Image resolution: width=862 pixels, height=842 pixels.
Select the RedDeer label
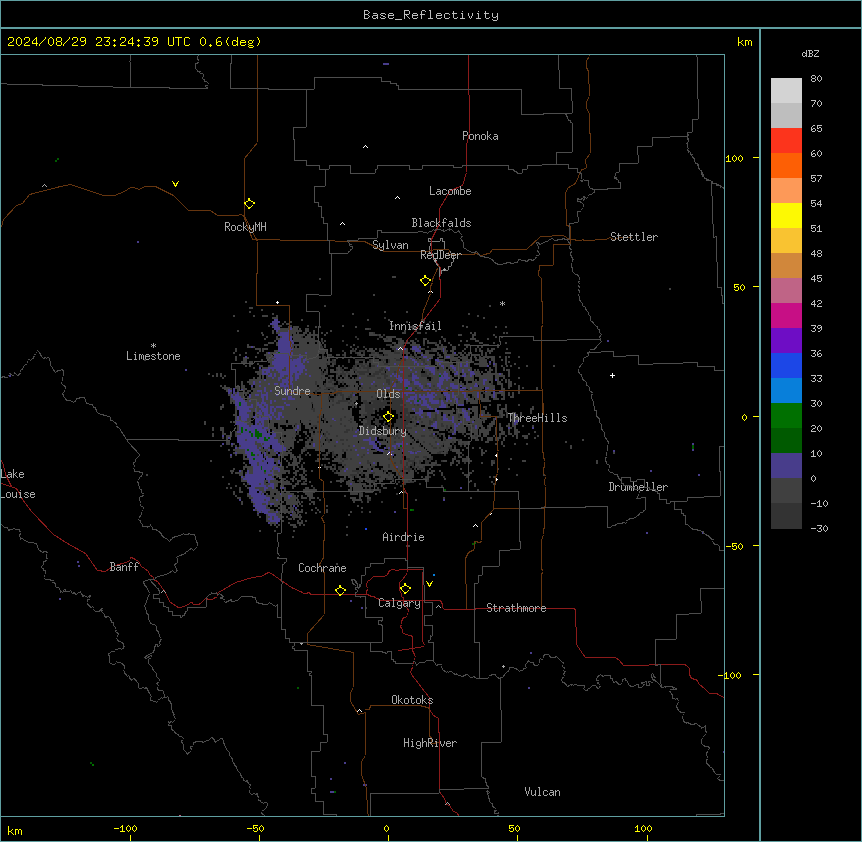coord(440,255)
